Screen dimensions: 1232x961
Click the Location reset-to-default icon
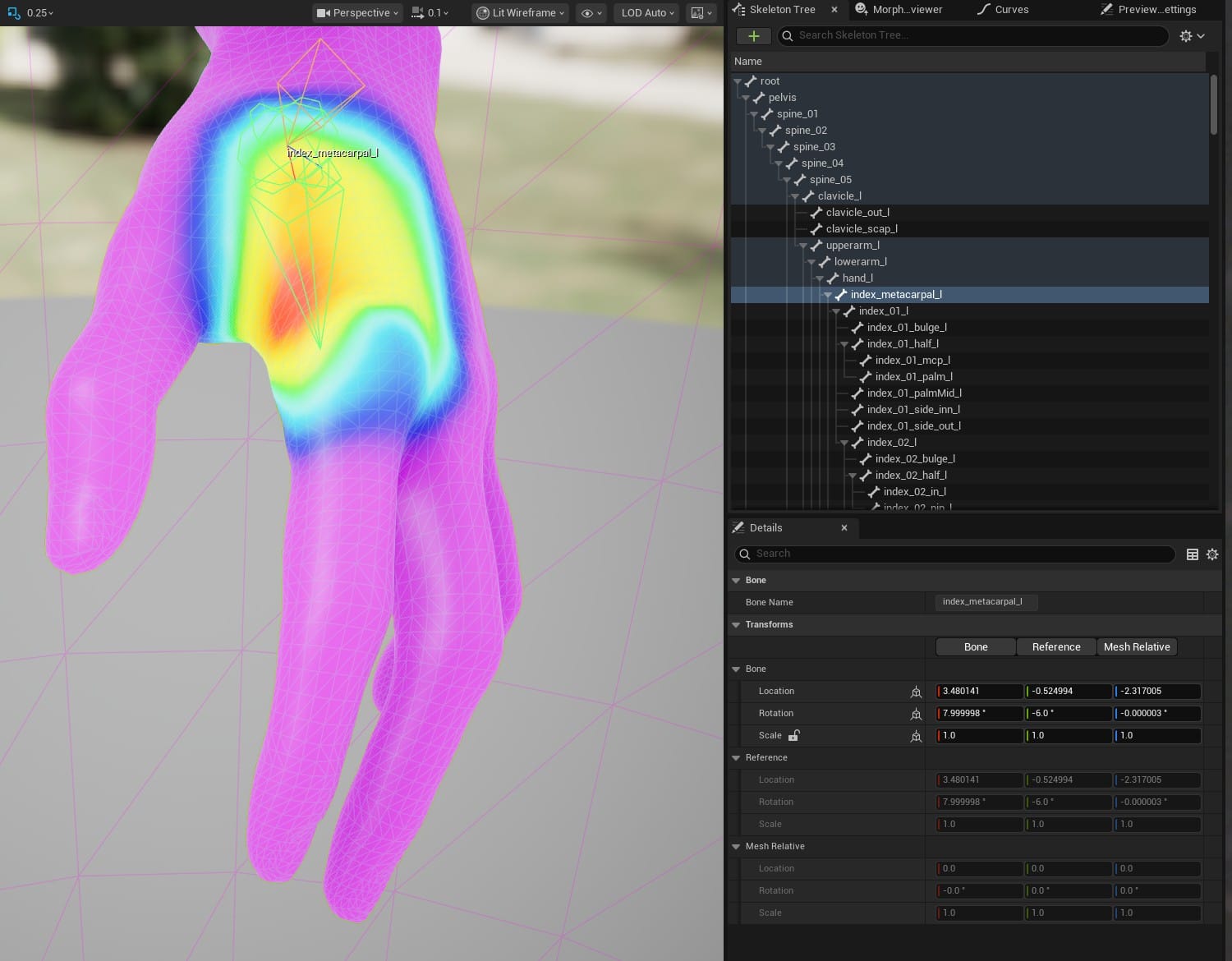pos(916,692)
